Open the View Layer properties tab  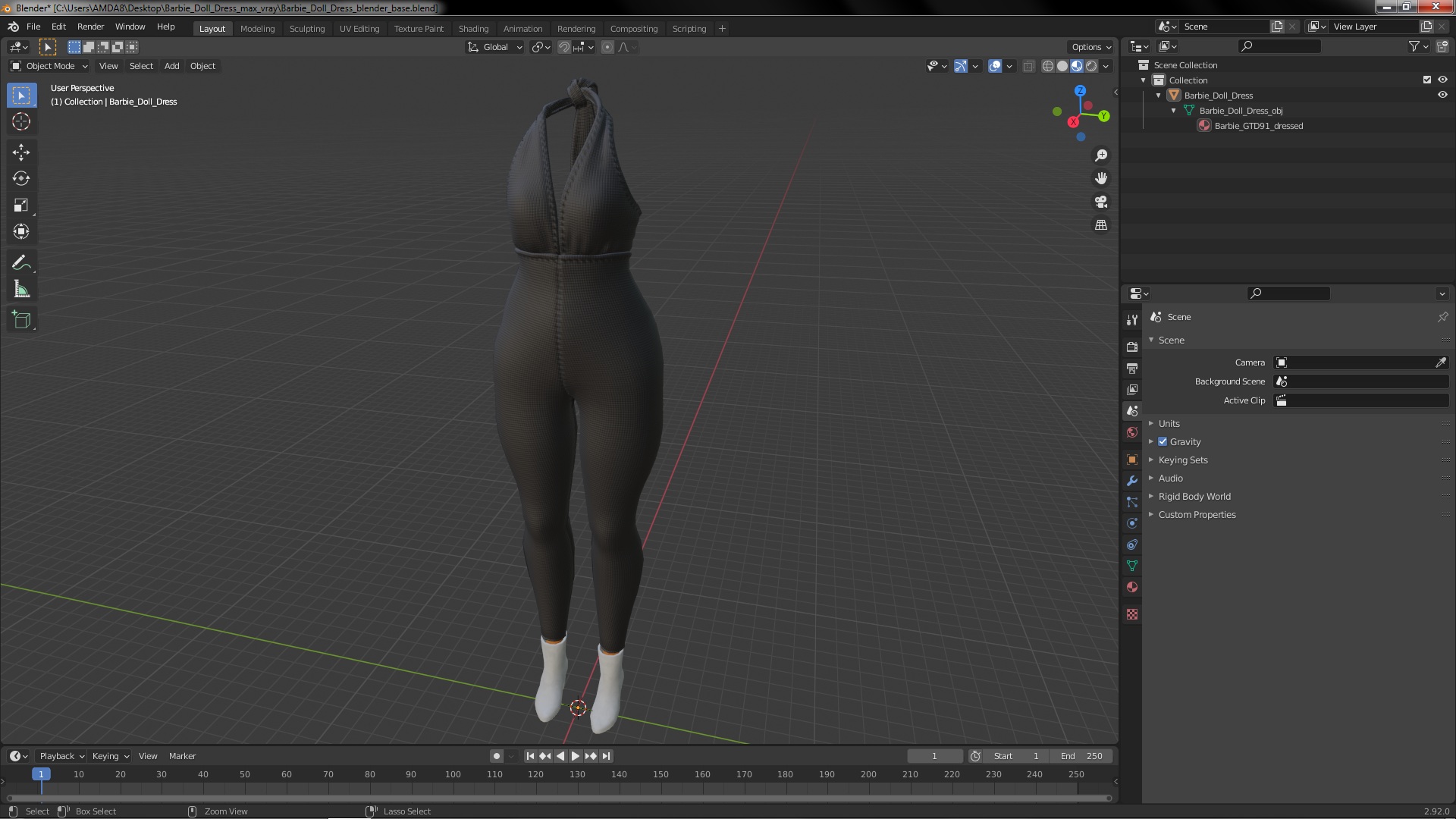pyautogui.click(x=1132, y=389)
